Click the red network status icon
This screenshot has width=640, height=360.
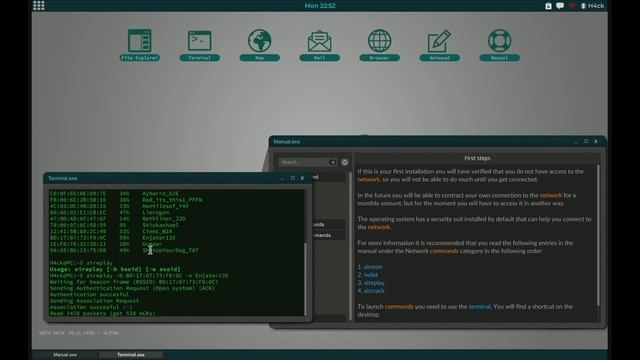572,6
